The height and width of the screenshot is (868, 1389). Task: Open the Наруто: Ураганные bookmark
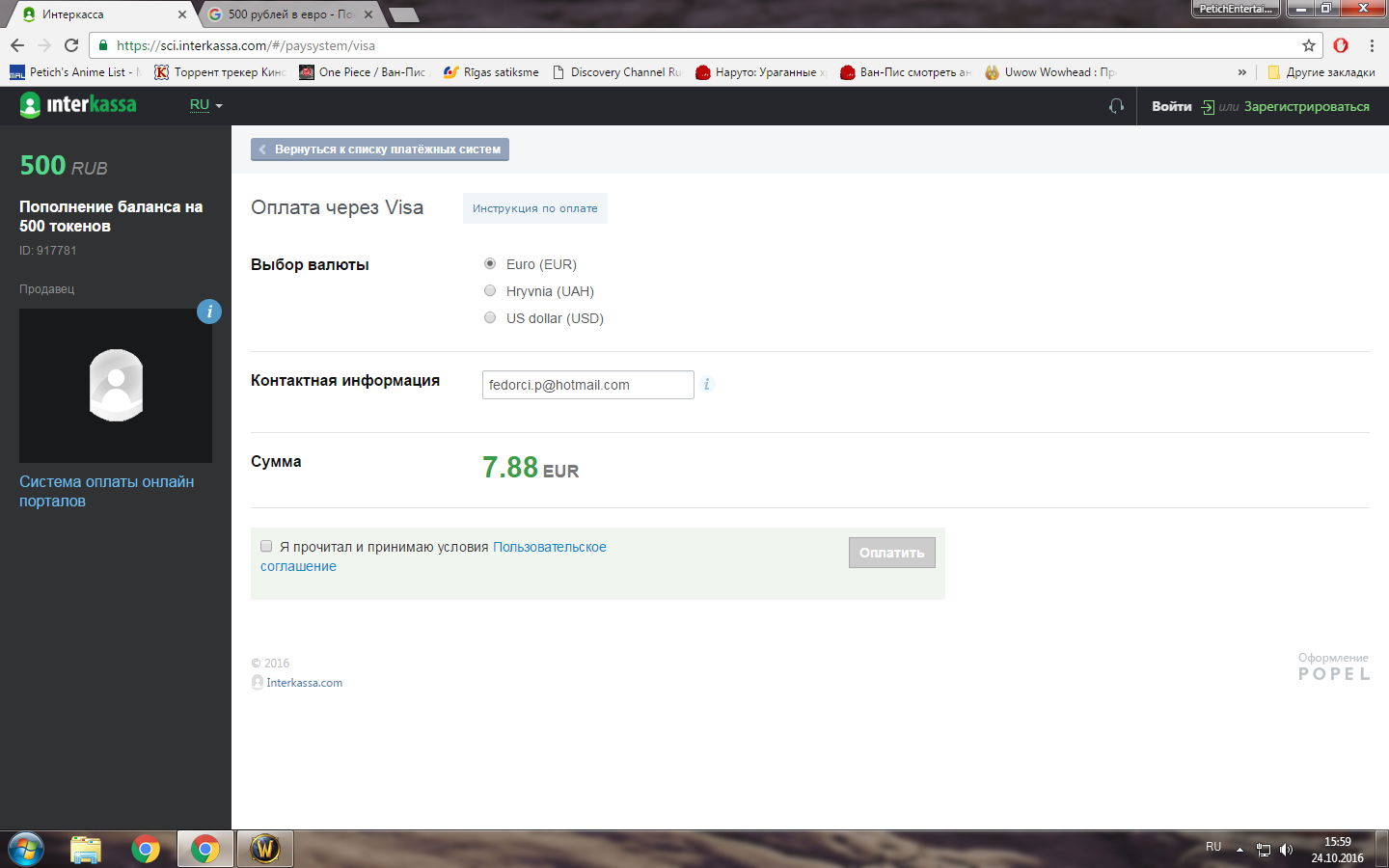point(761,72)
